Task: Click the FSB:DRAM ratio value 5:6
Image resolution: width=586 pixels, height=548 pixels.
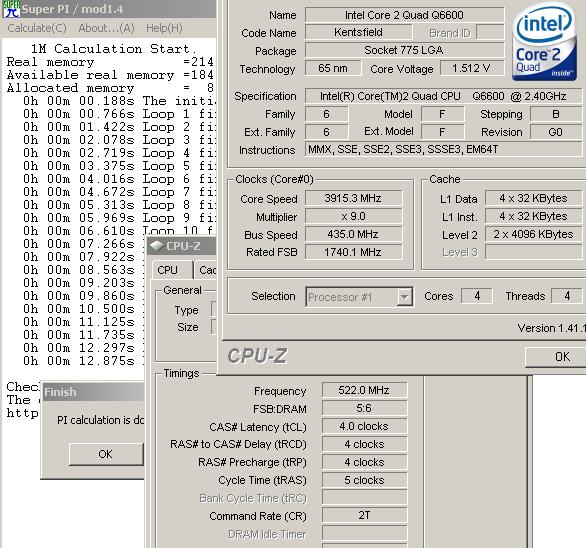Action: (x=364, y=408)
